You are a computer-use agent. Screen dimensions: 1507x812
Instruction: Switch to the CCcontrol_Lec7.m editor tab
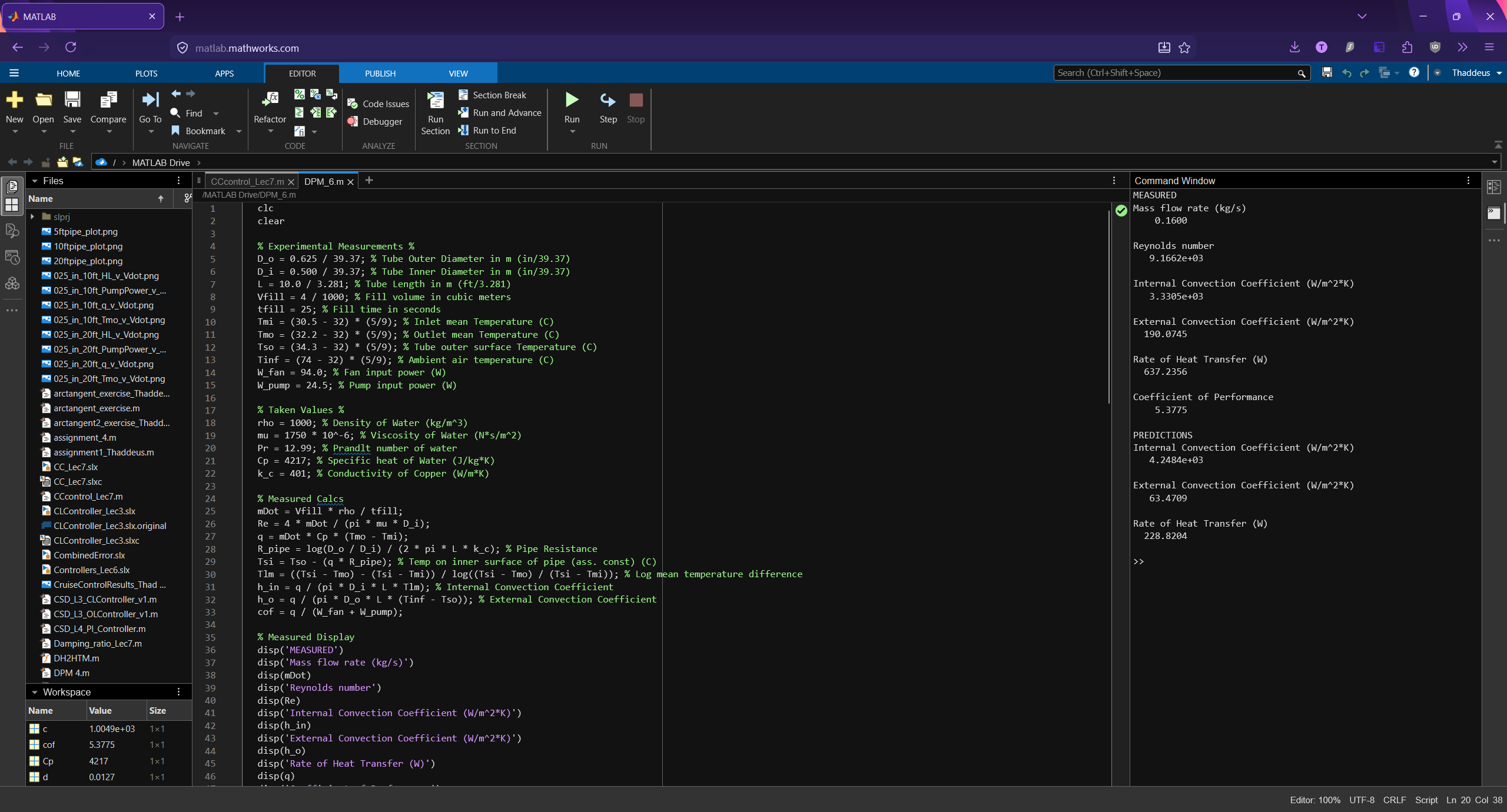point(247,182)
